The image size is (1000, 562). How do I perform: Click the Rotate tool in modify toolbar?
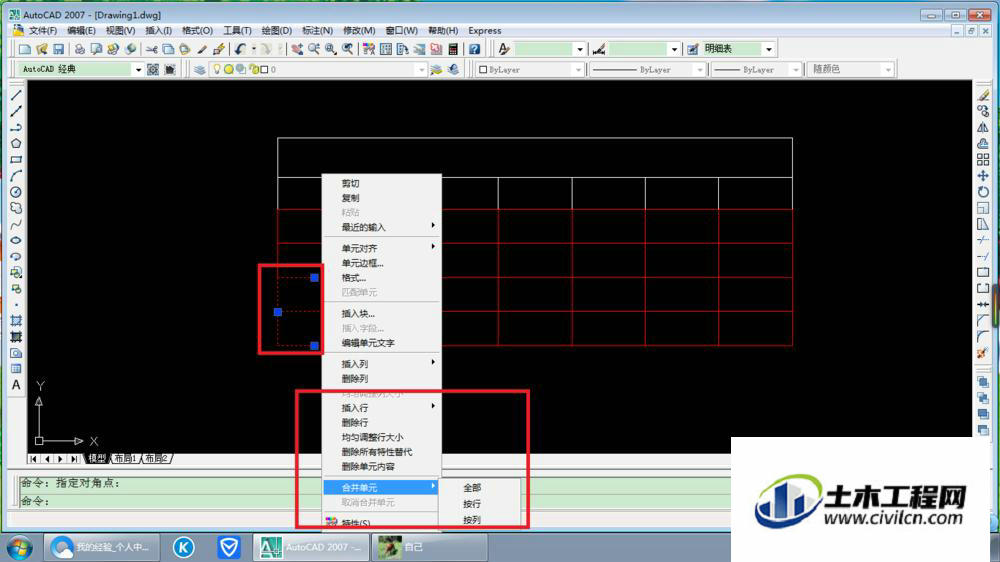[983, 192]
